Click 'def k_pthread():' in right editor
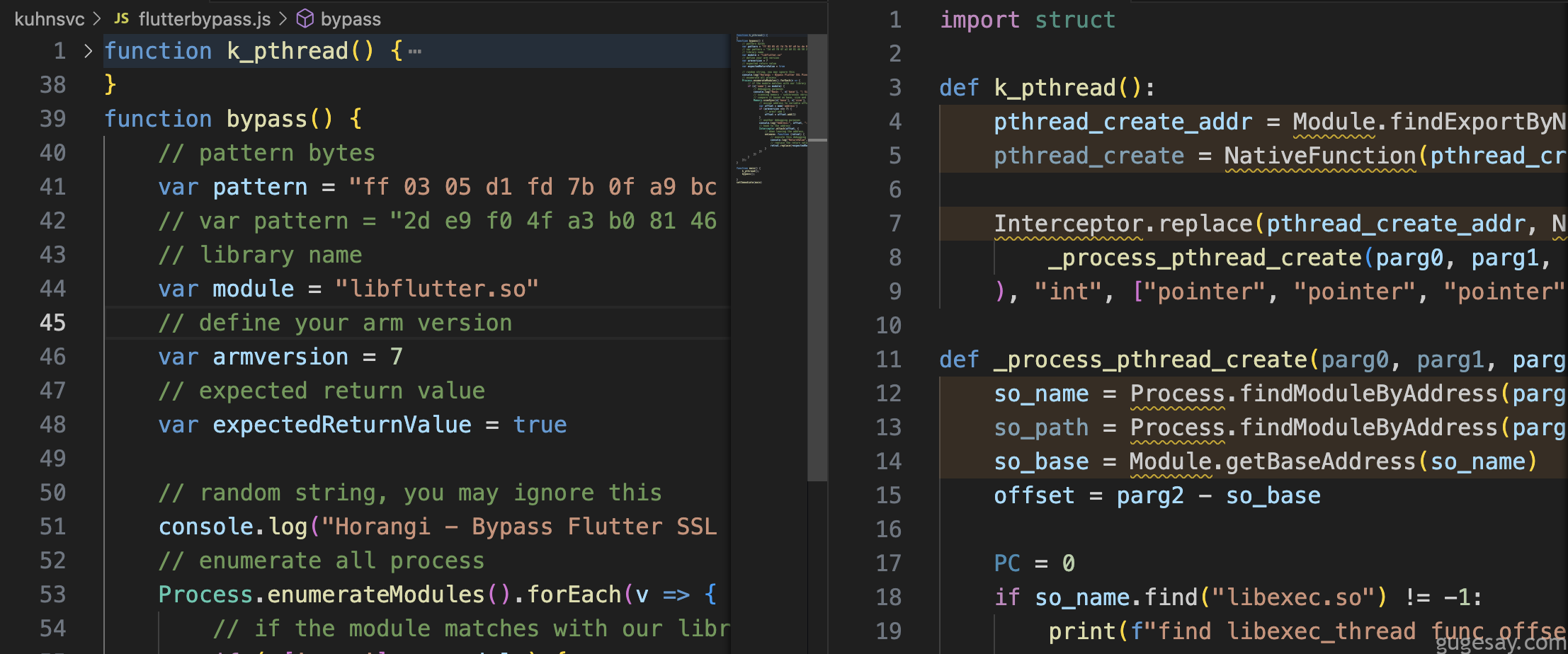 tap(1047, 88)
